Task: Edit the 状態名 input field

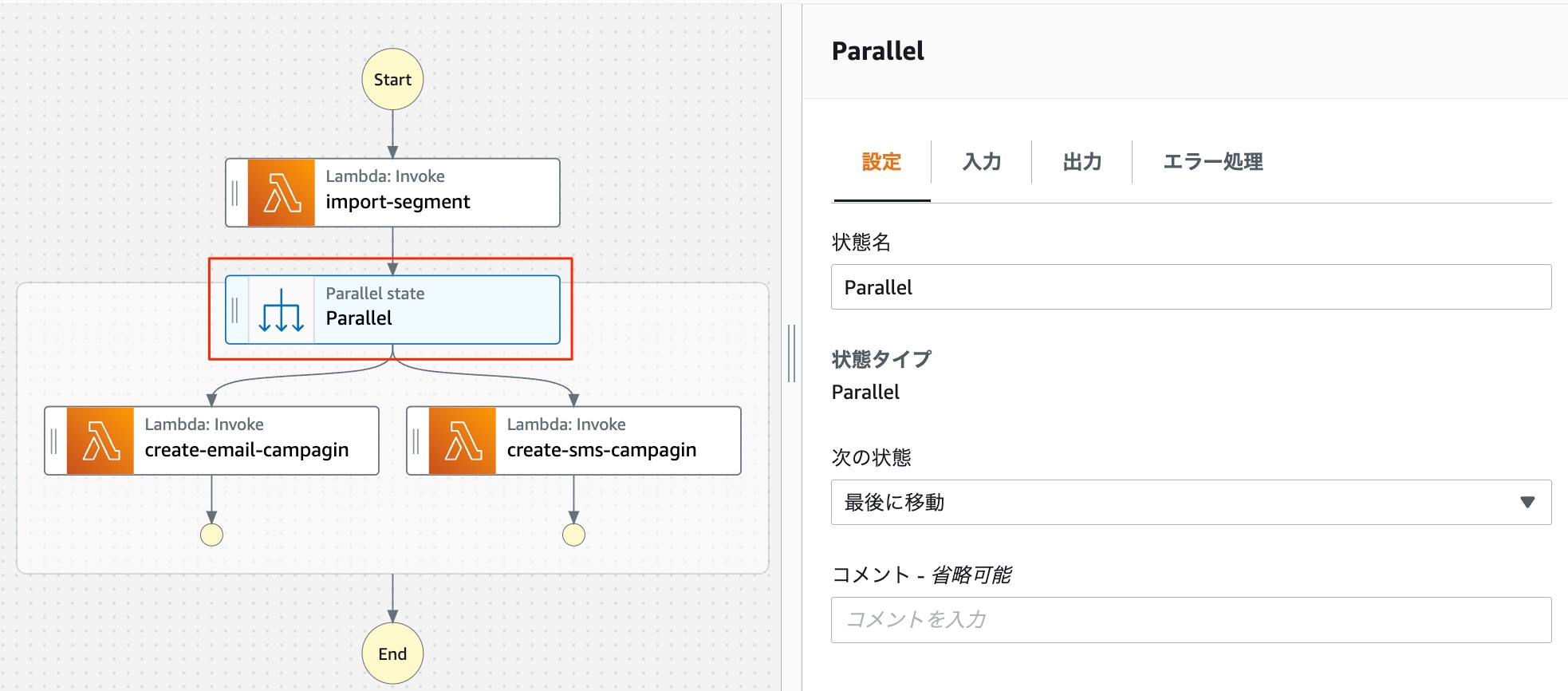Action: pos(1191,287)
